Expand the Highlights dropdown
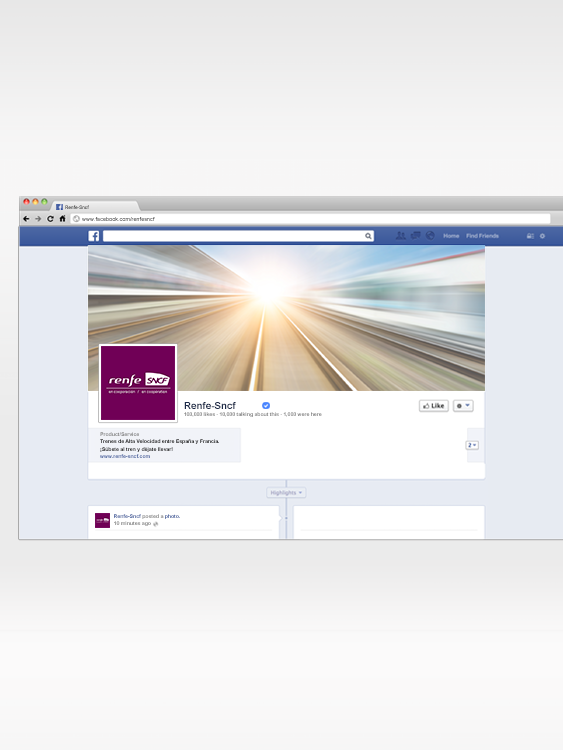This screenshot has height=750, width=563. click(286, 493)
